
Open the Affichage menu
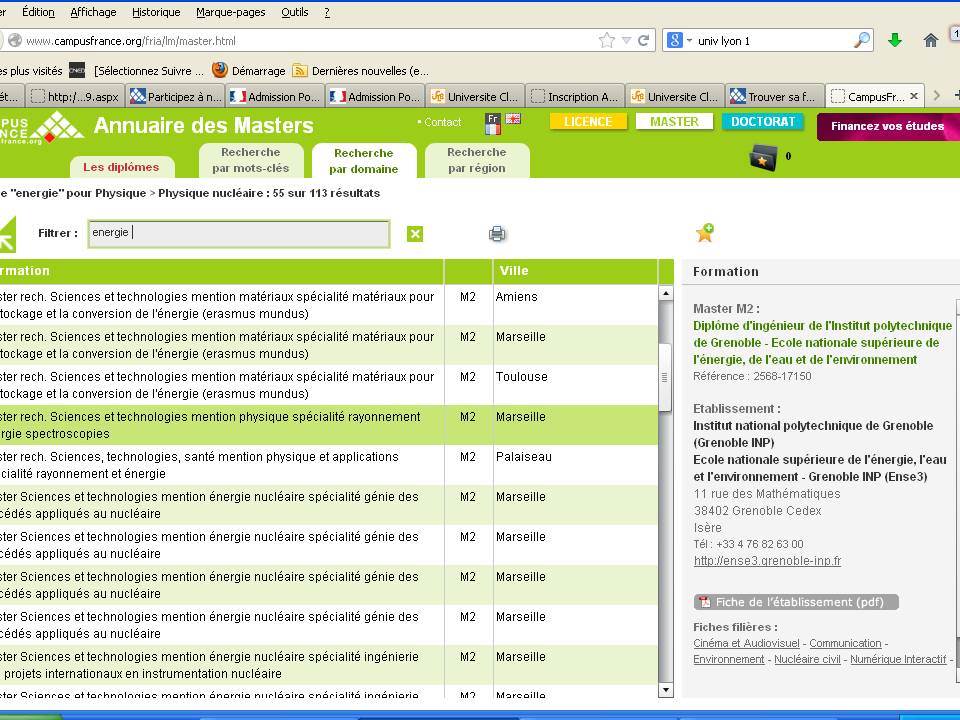point(93,12)
